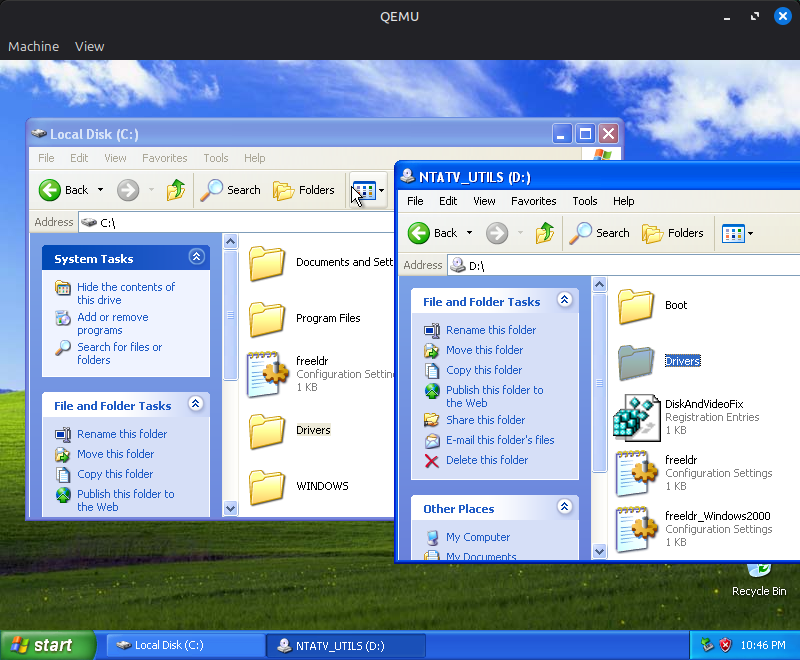Toggle Folders pane in Local Disk window

[304, 190]
